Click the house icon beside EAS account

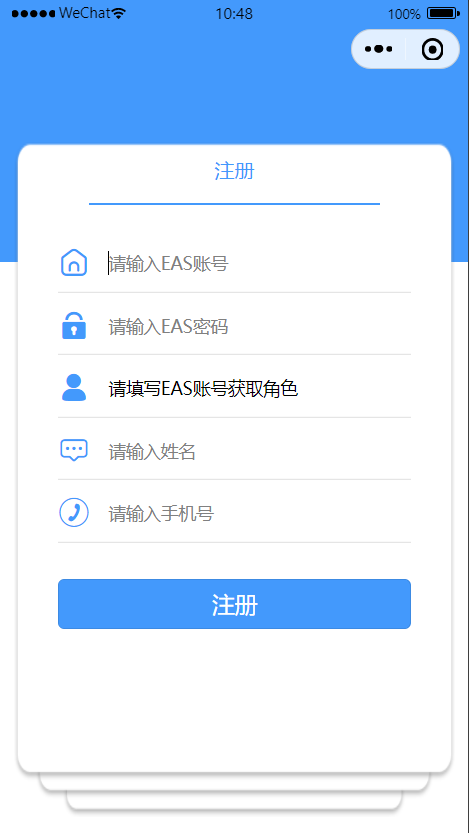74,262
